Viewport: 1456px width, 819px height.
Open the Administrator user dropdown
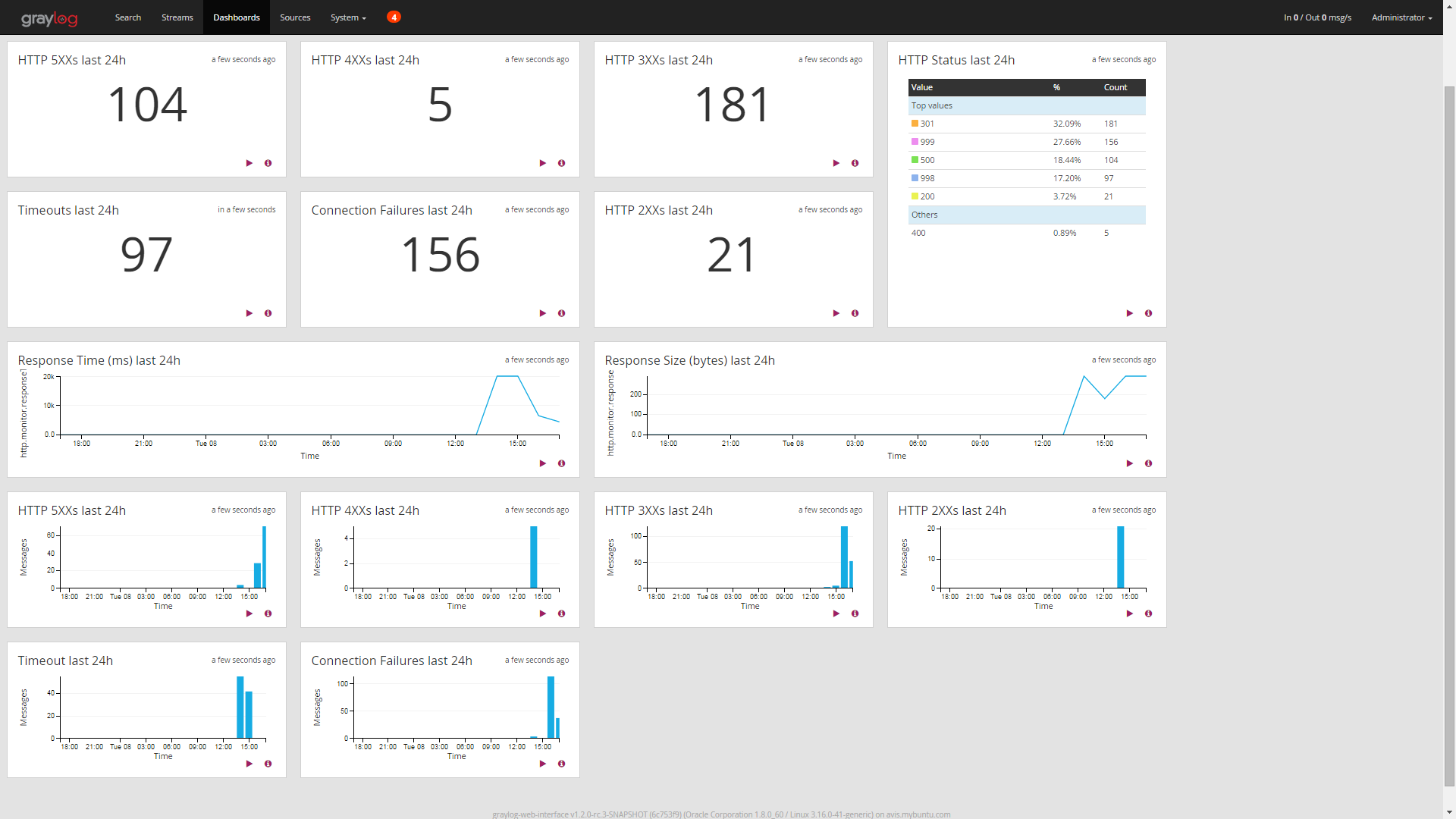(1401, 17)
